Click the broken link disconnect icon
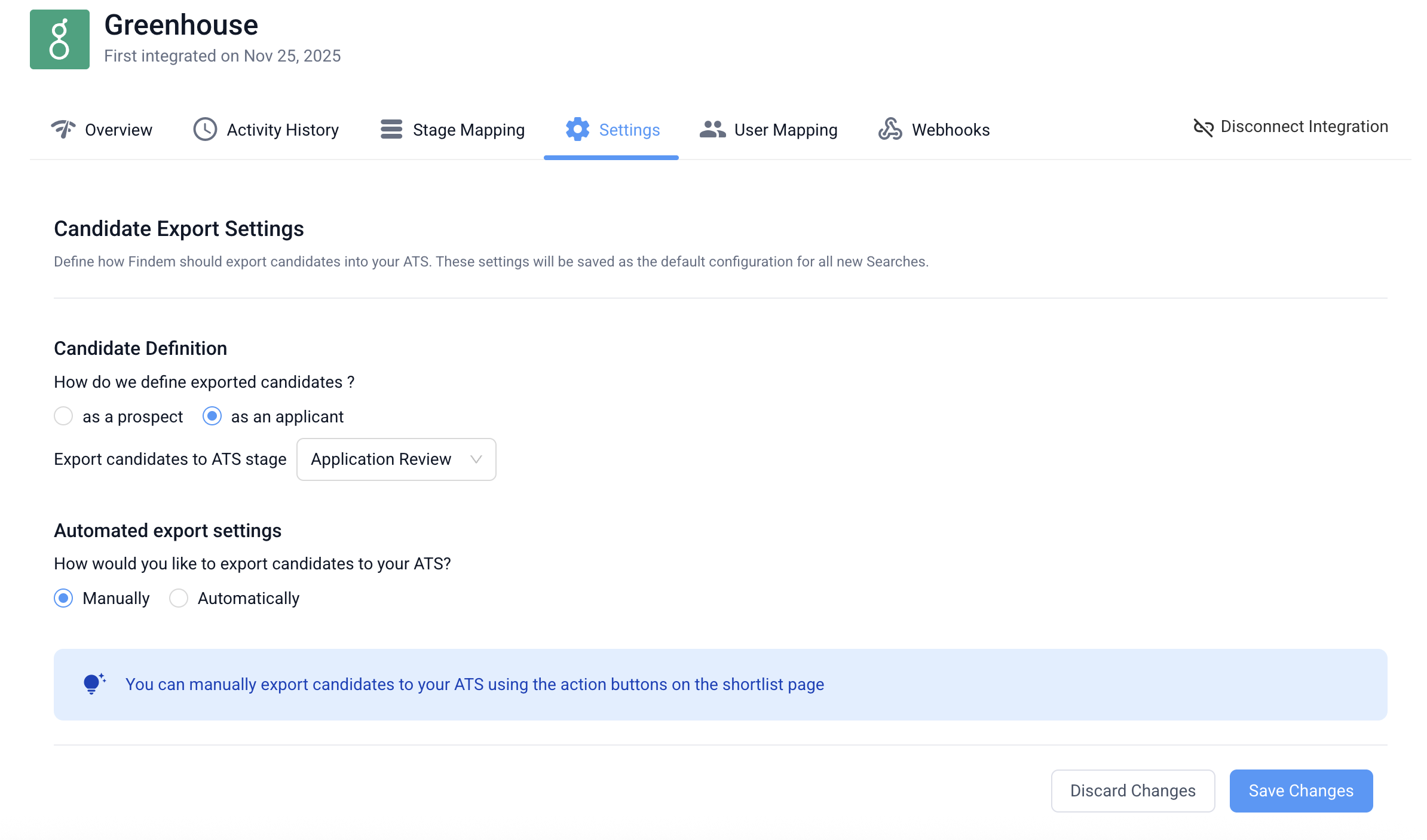Viewport: 1427px width, 840px height. 1204,127
